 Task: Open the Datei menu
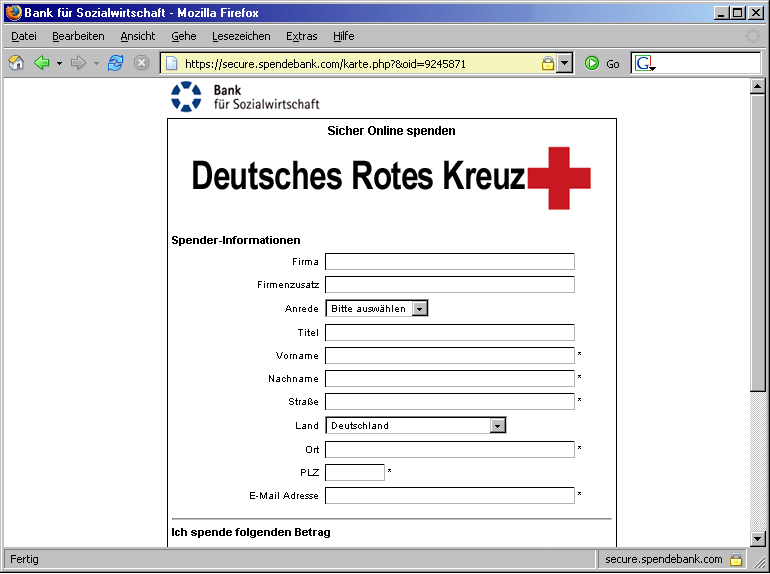pyautogui.click(x=24, y=36)
